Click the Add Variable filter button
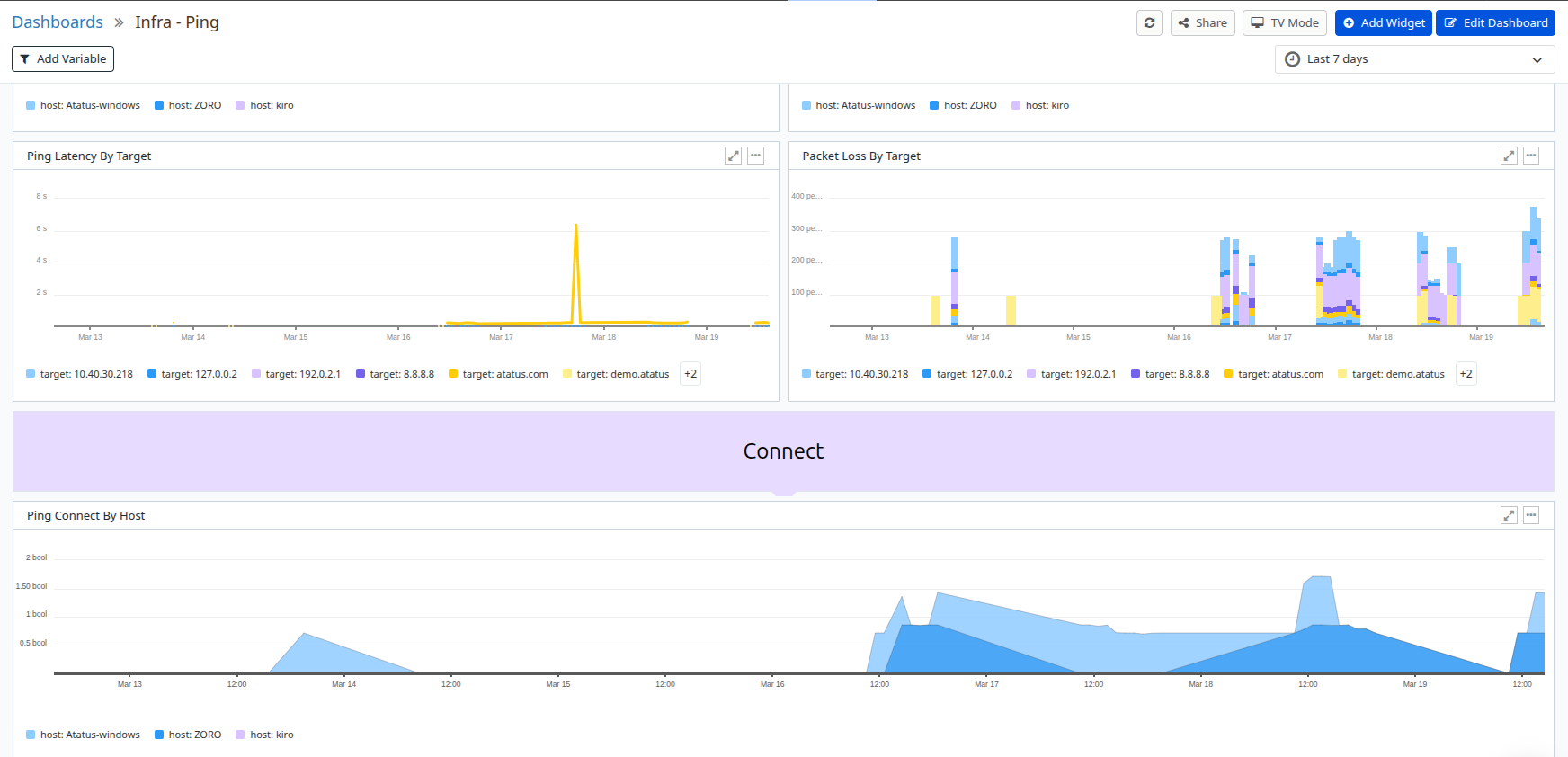 63,59
